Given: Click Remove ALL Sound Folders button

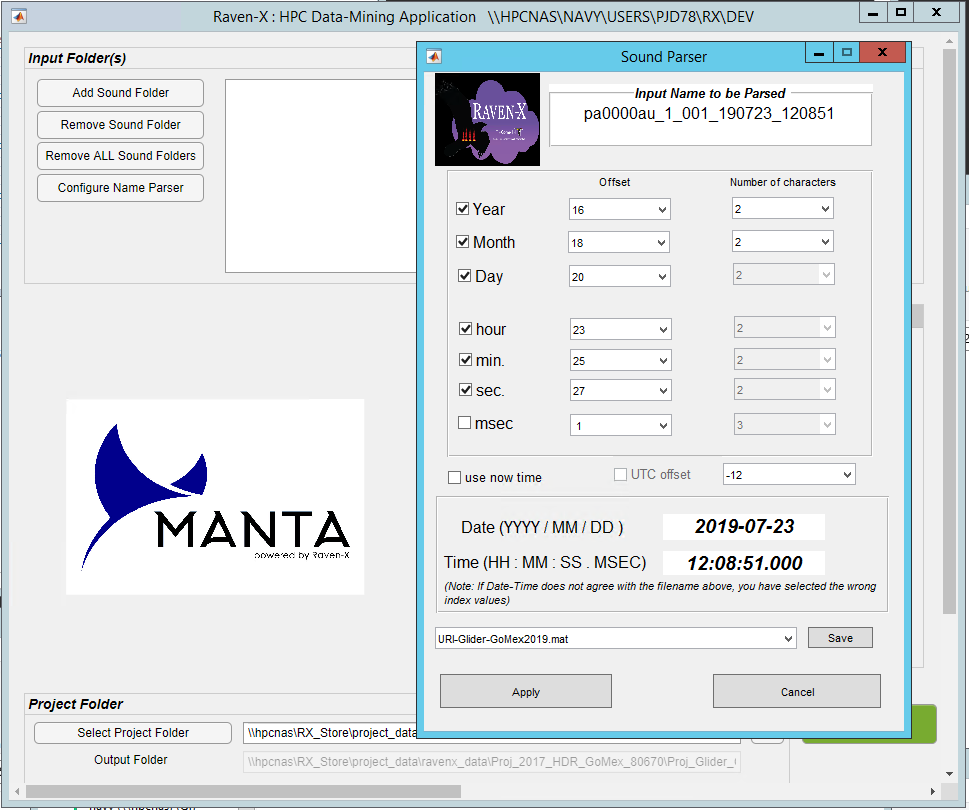Looking at the screenshot, I should pos(121,156).
